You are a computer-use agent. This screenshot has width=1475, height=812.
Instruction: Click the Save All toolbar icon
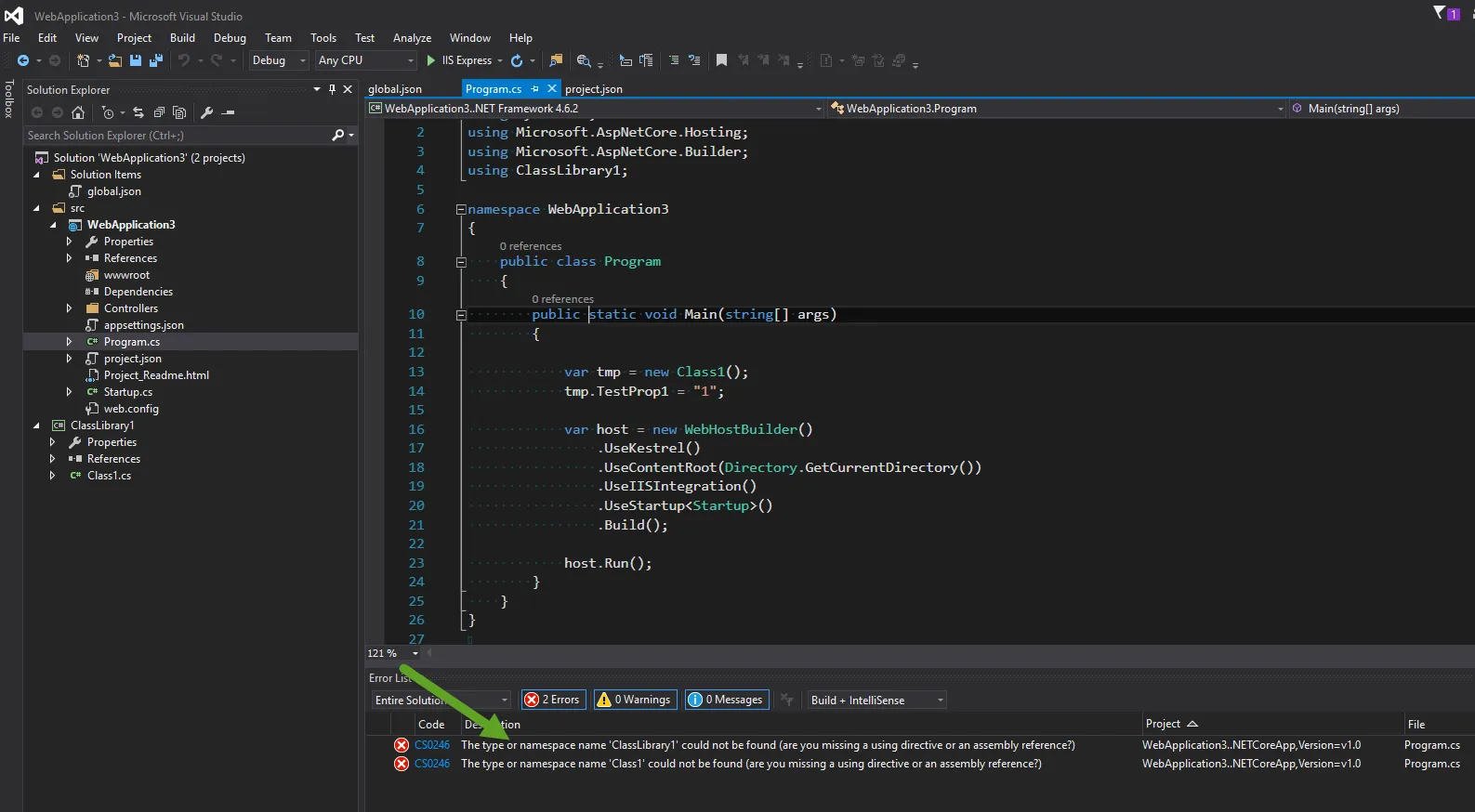pos(156,60)
